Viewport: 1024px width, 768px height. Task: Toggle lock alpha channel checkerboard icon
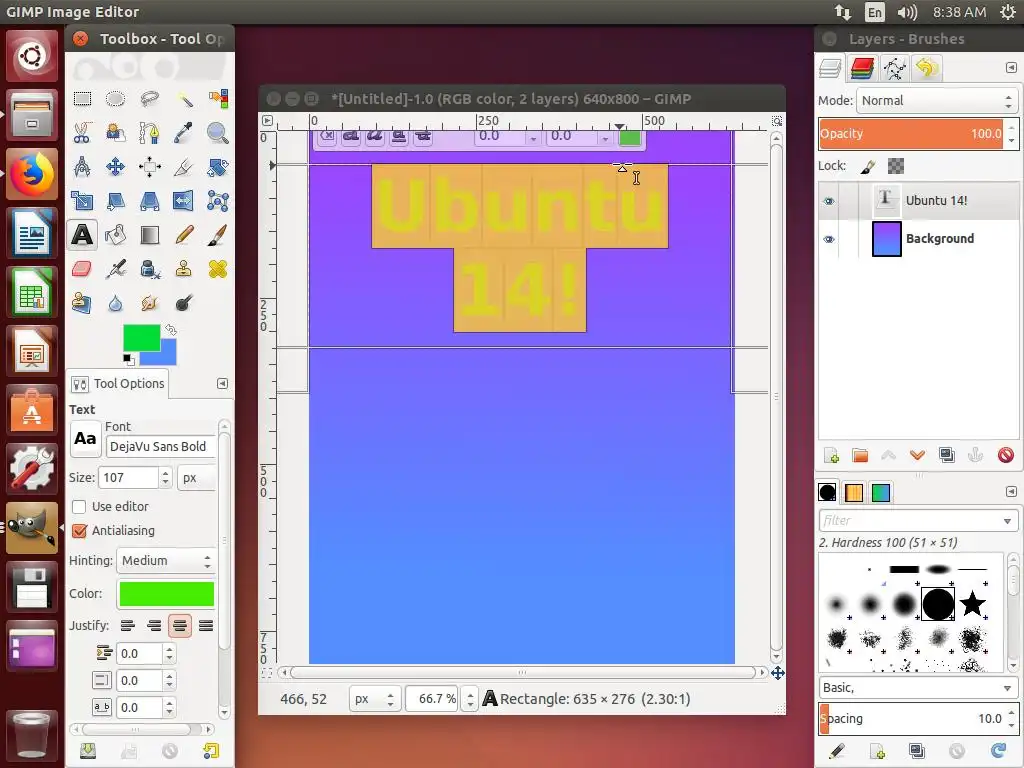point(896,167)
